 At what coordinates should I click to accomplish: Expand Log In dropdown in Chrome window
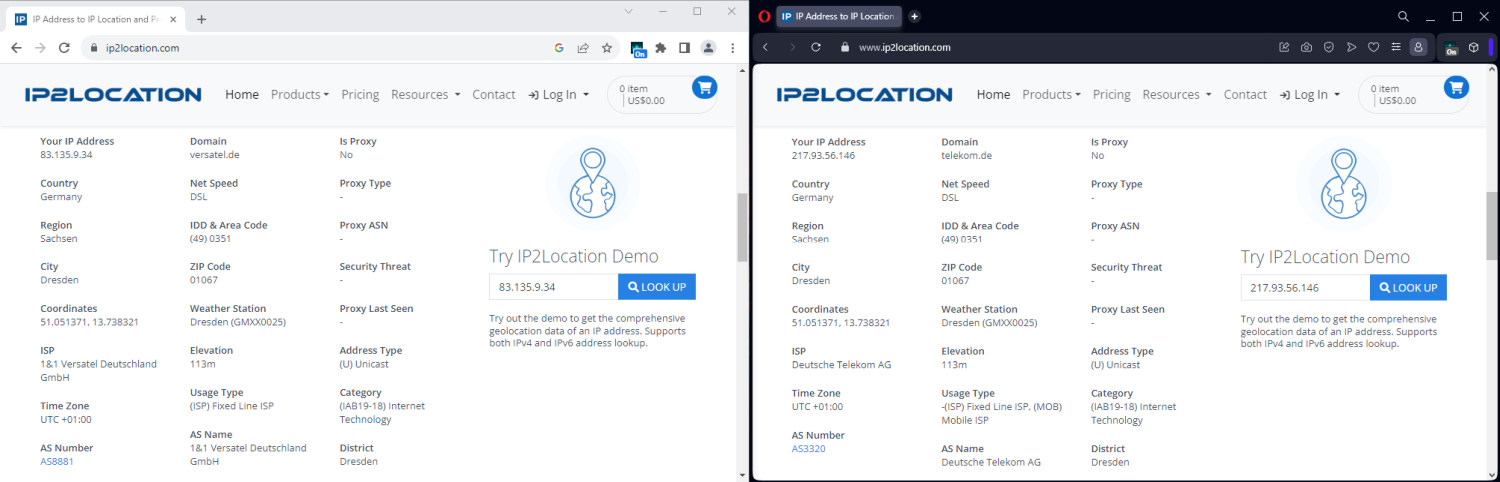coord(558,94)
